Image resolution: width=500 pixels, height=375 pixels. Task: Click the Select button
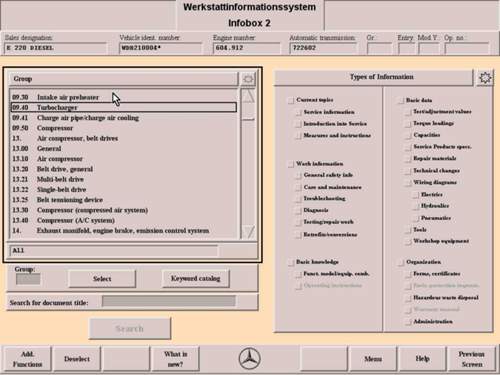(x=102, y=279)
